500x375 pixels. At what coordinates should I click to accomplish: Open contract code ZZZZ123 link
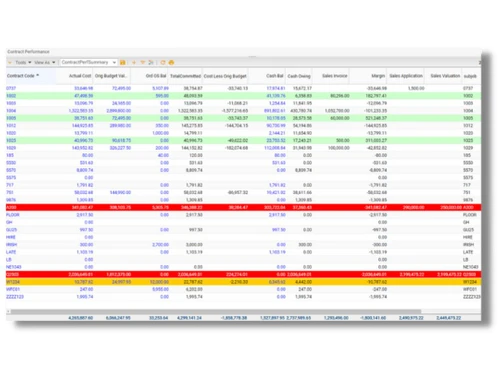(x=15, y=297)
